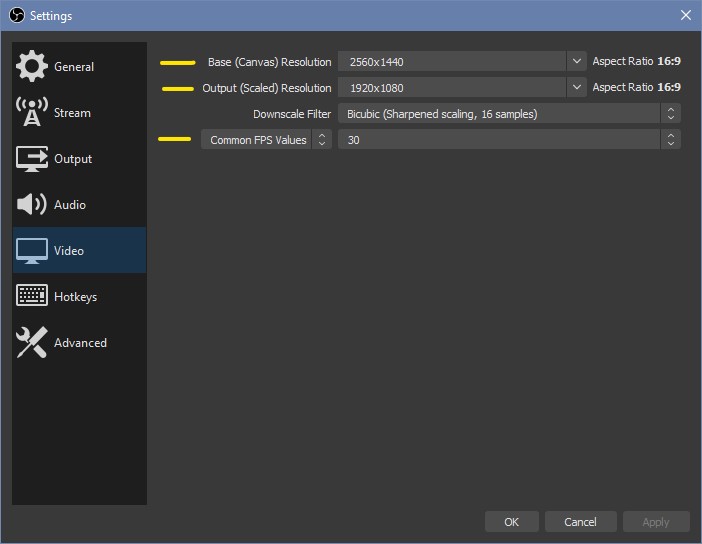The width and height of the screenshot is (702, 544).
Task: Go to Output settings
Action: click(x=79, y=158)
